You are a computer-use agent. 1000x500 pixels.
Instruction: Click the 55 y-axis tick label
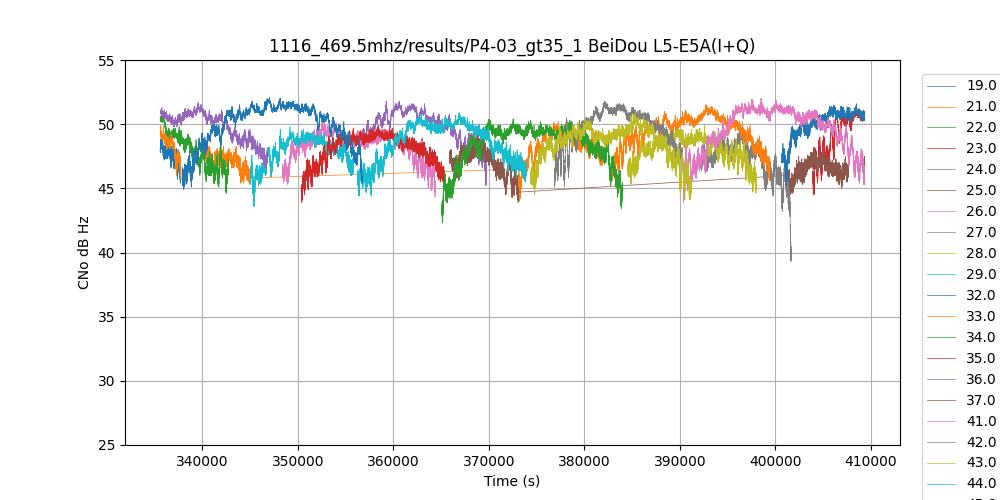coord(106,61)
